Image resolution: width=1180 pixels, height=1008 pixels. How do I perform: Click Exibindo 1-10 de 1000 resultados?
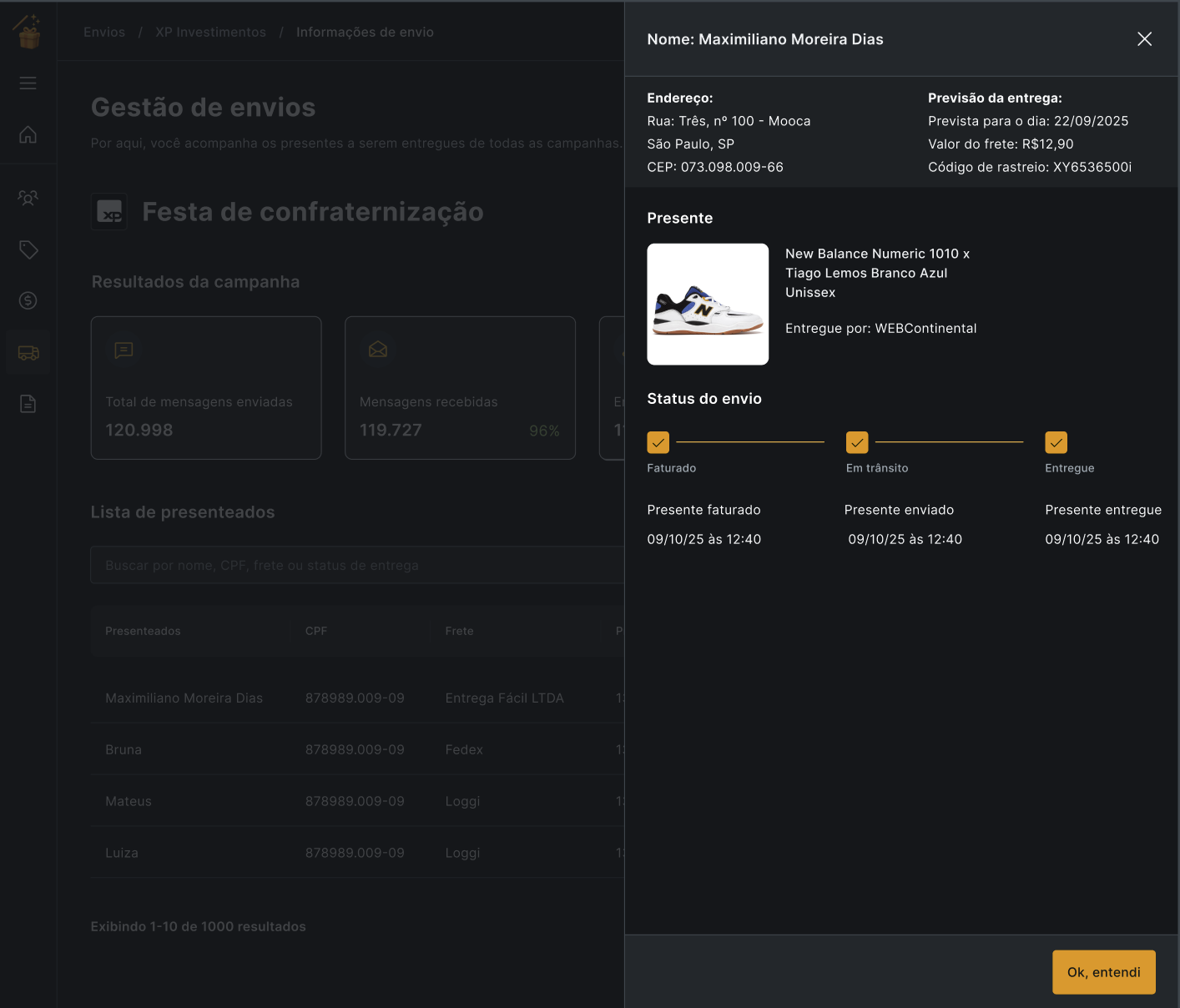tap(198, 926)
